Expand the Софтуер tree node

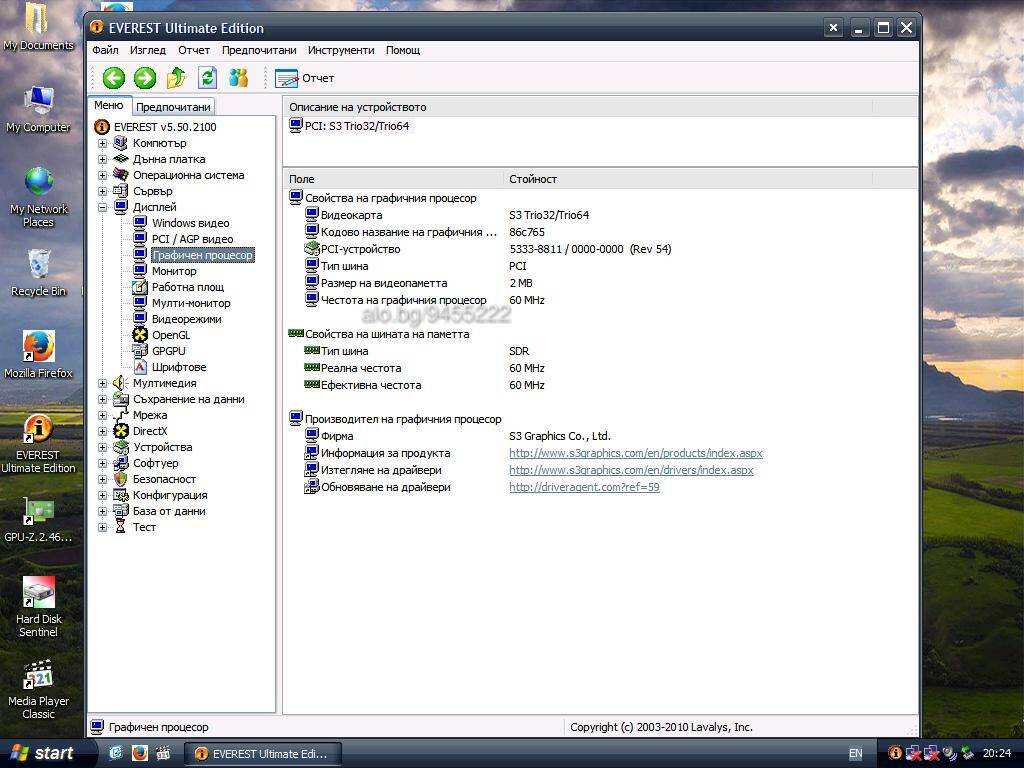(x=103, y=463)
